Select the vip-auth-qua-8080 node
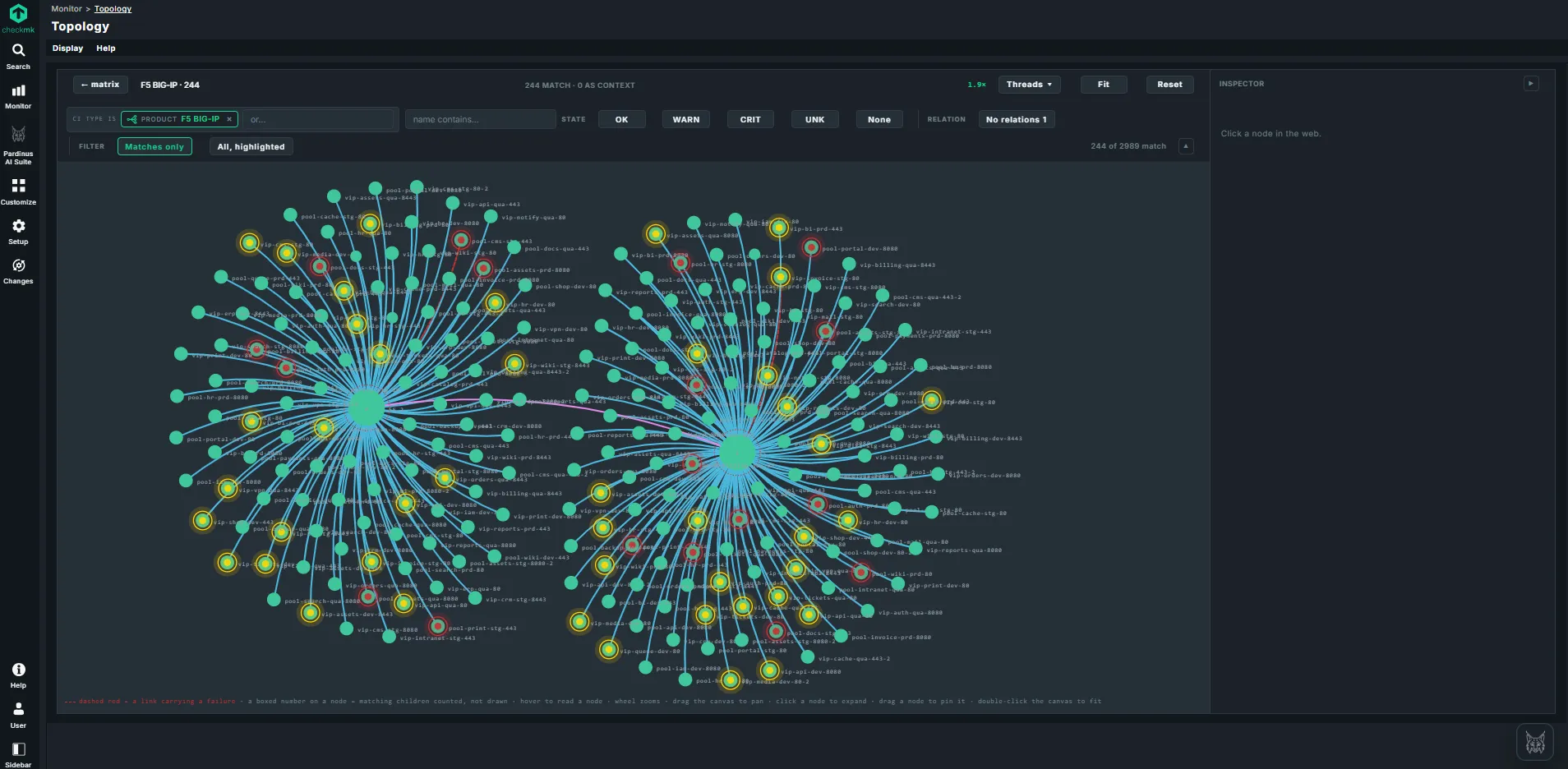1568x769 pixels. tap(868, 611)
